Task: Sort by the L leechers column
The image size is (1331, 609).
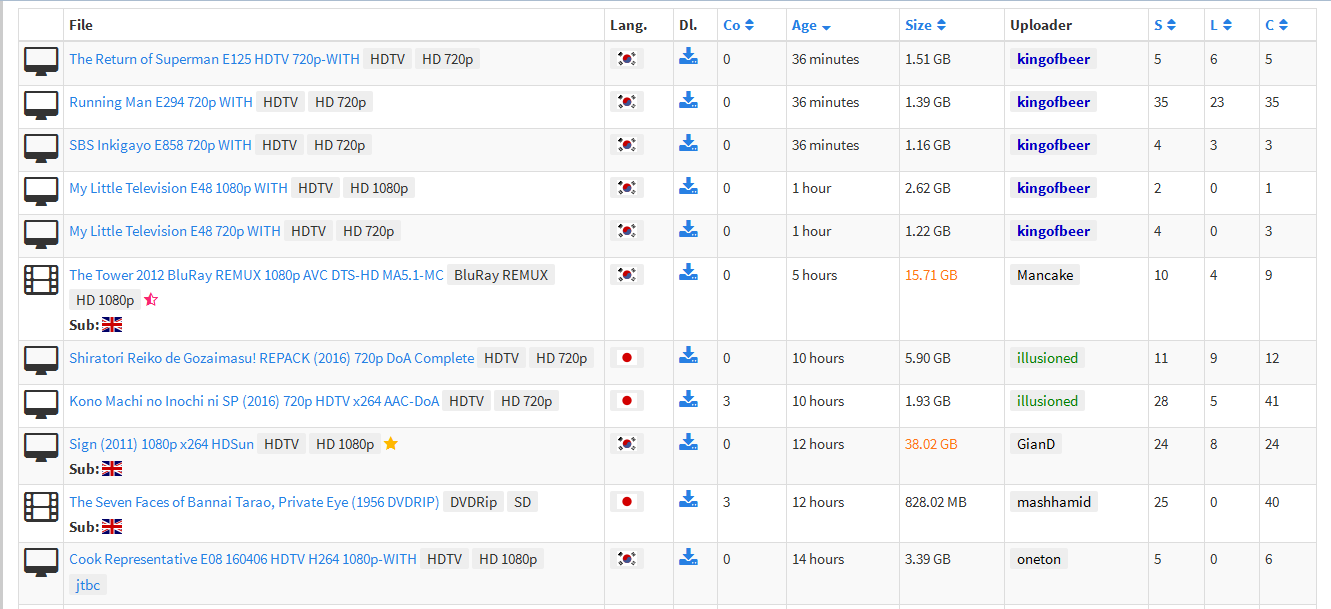Action: tap(1221, 25)
